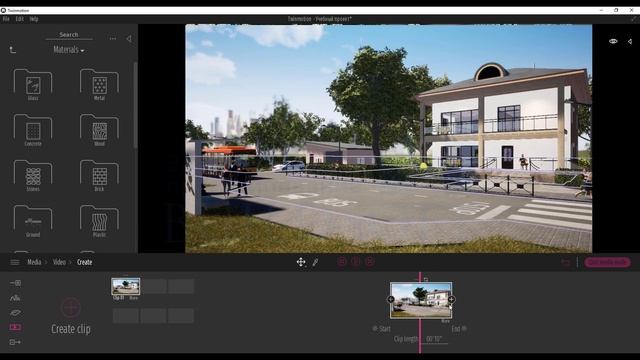Screen dimensions: 640x360
Task: Expand the right side panel arrow
Action: (x=630, y=41)
